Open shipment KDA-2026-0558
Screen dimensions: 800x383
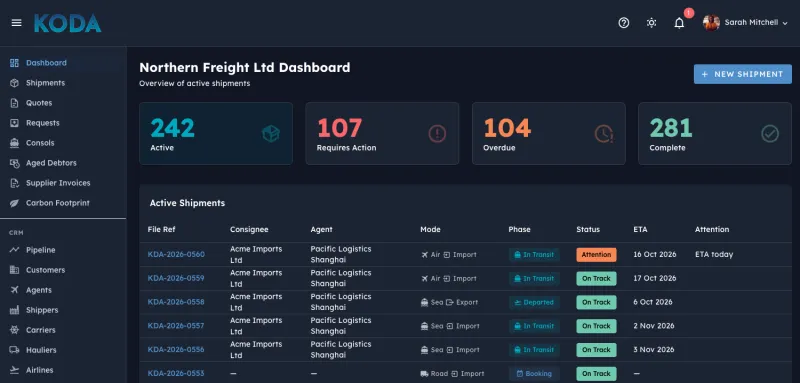tap(176, 302)
